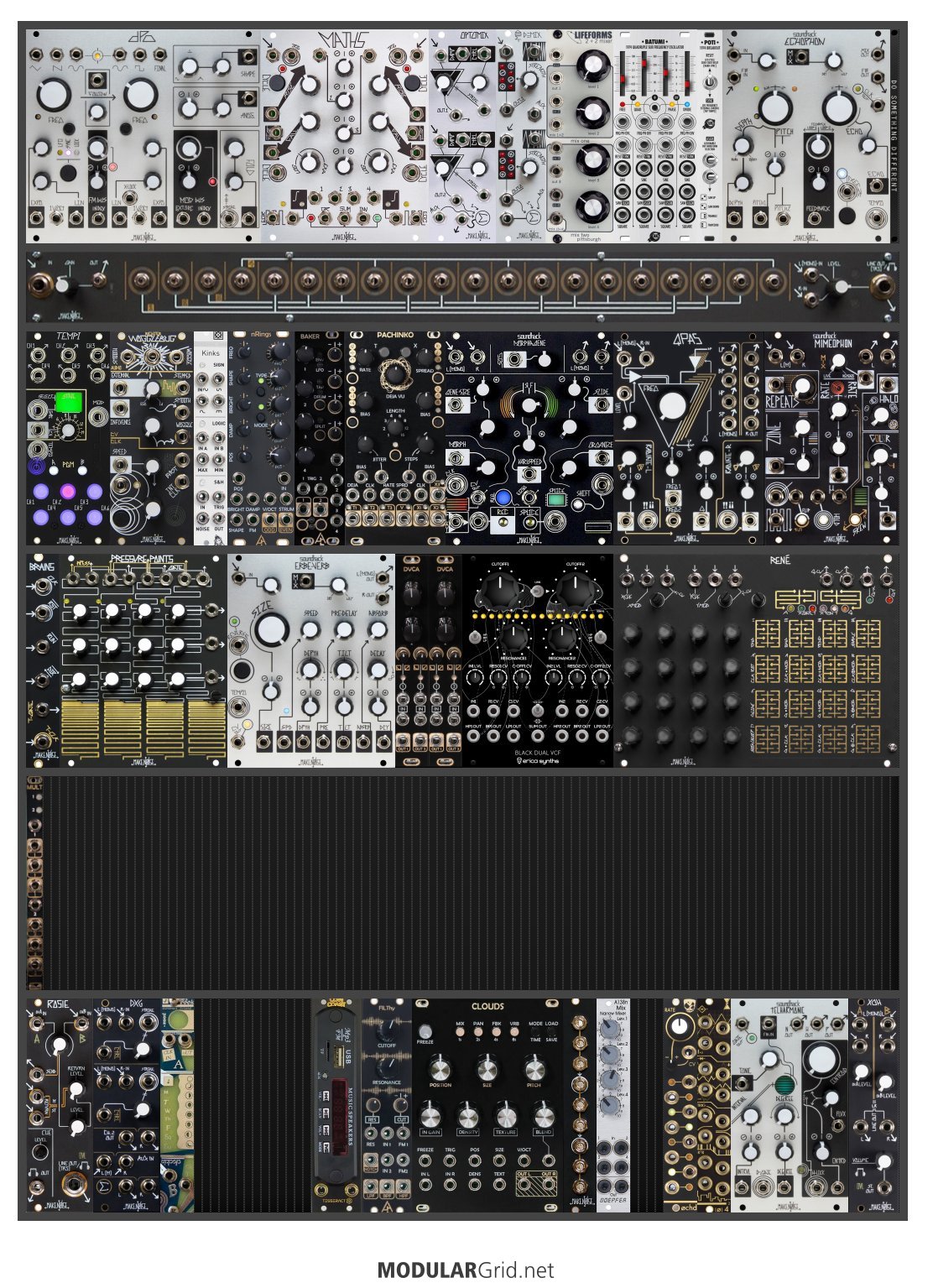The image size is (933, 1288).
Task: Click the Erbe-Verb ABSORB knob
Action: (x=378, y=629)
